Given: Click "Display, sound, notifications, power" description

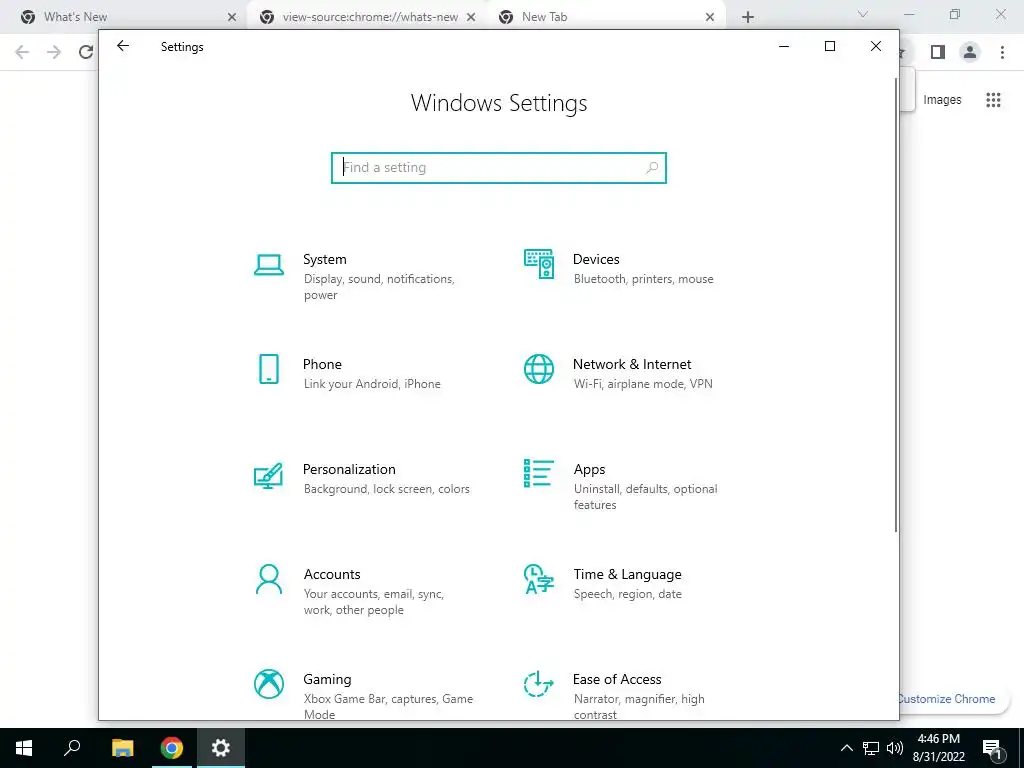Looking at the screenshot, I should click(x=379, y=287).
